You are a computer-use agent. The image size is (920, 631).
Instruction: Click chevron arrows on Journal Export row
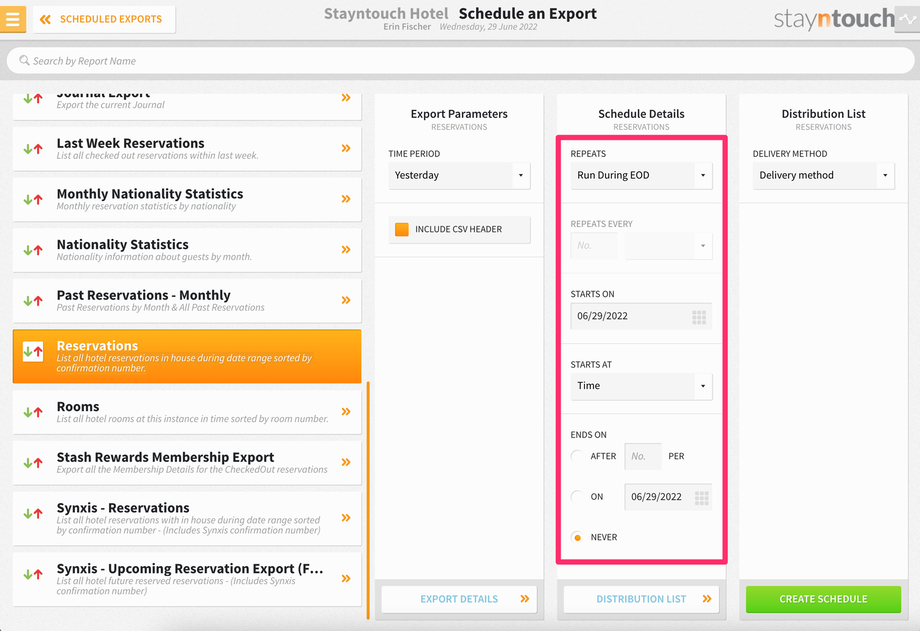pyautogui.click(x=346, y=98)
